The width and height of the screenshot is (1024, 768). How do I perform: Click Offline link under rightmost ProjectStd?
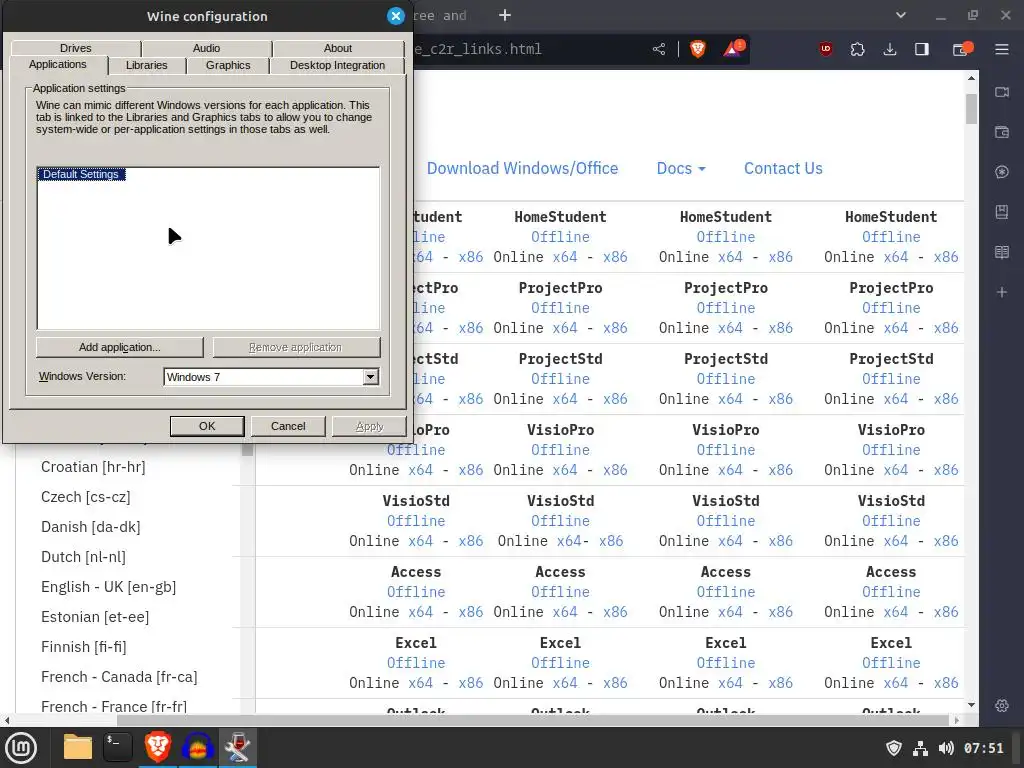click(x=891, y=379)
